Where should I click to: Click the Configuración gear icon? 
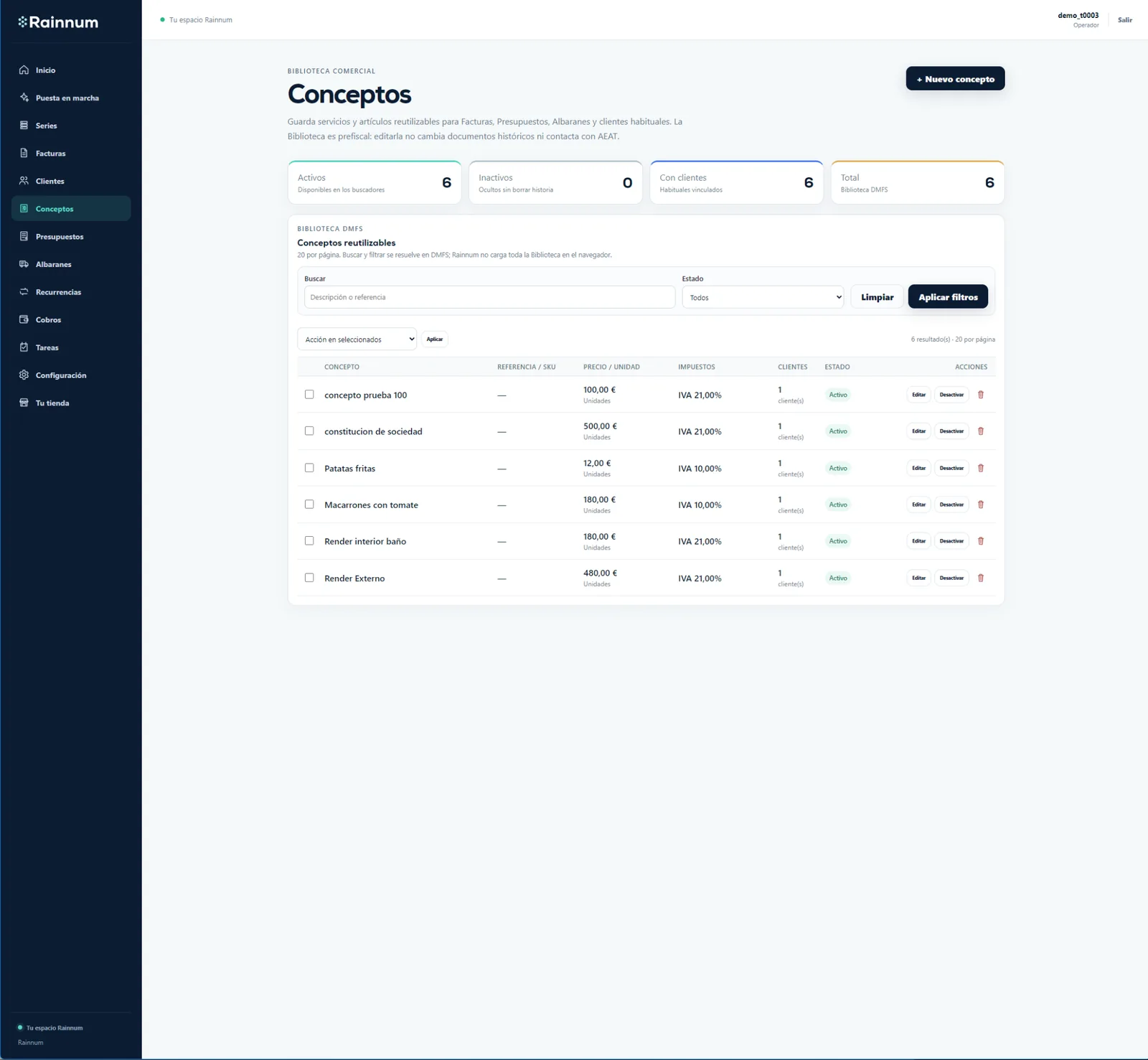click(24, 375)
